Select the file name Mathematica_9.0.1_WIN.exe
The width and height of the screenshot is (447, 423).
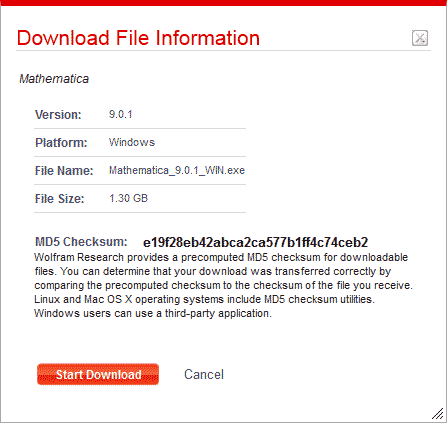coord(177,170)
